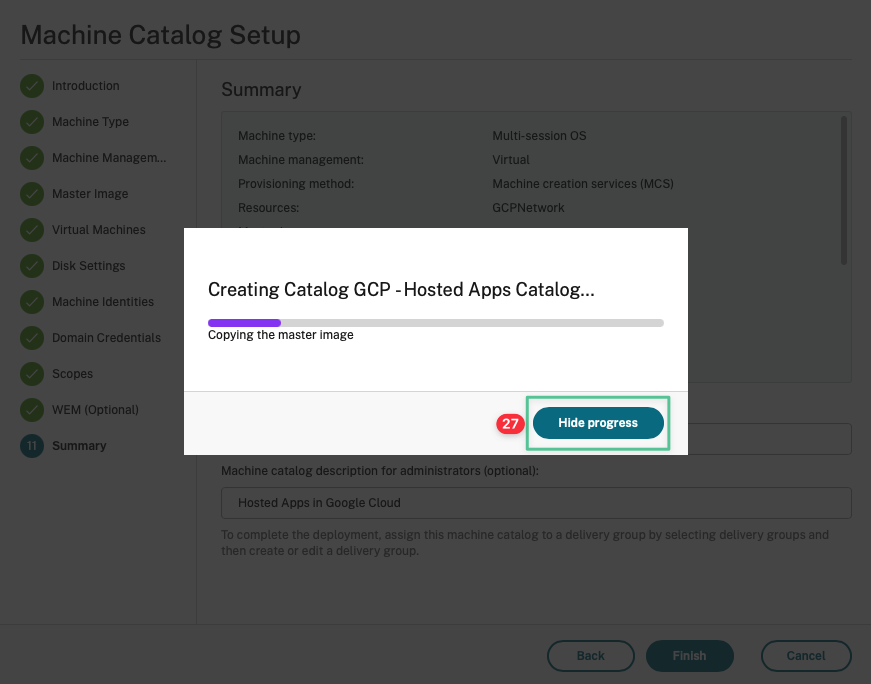Open the Machine Management wizard step
The height and width of the screenshot is (684, 871).
pos(108,158)
